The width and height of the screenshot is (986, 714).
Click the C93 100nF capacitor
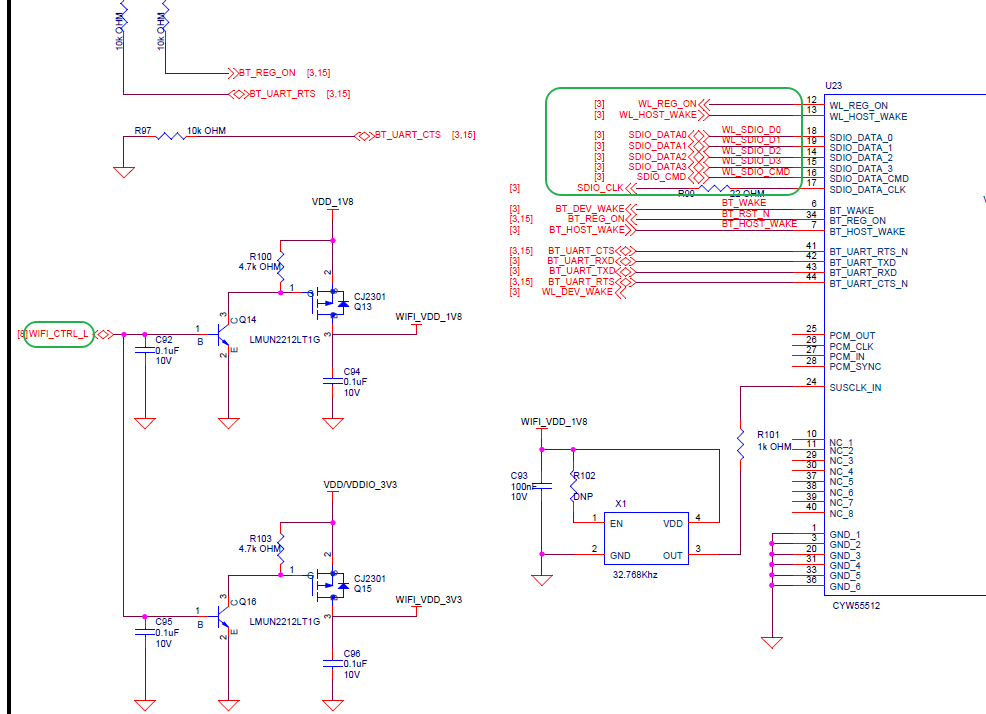(541, 487)
